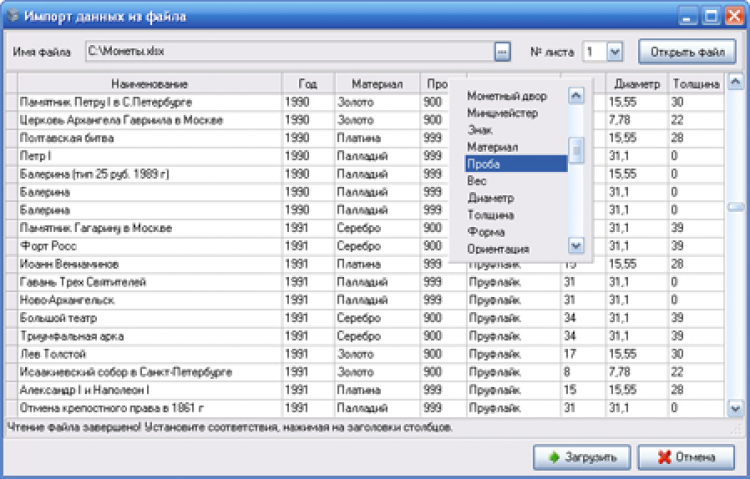This screenshot has height=479, width=750.
Task: Select Форма in the popup list
Action: pyautogui.click(x=516, y=232)
